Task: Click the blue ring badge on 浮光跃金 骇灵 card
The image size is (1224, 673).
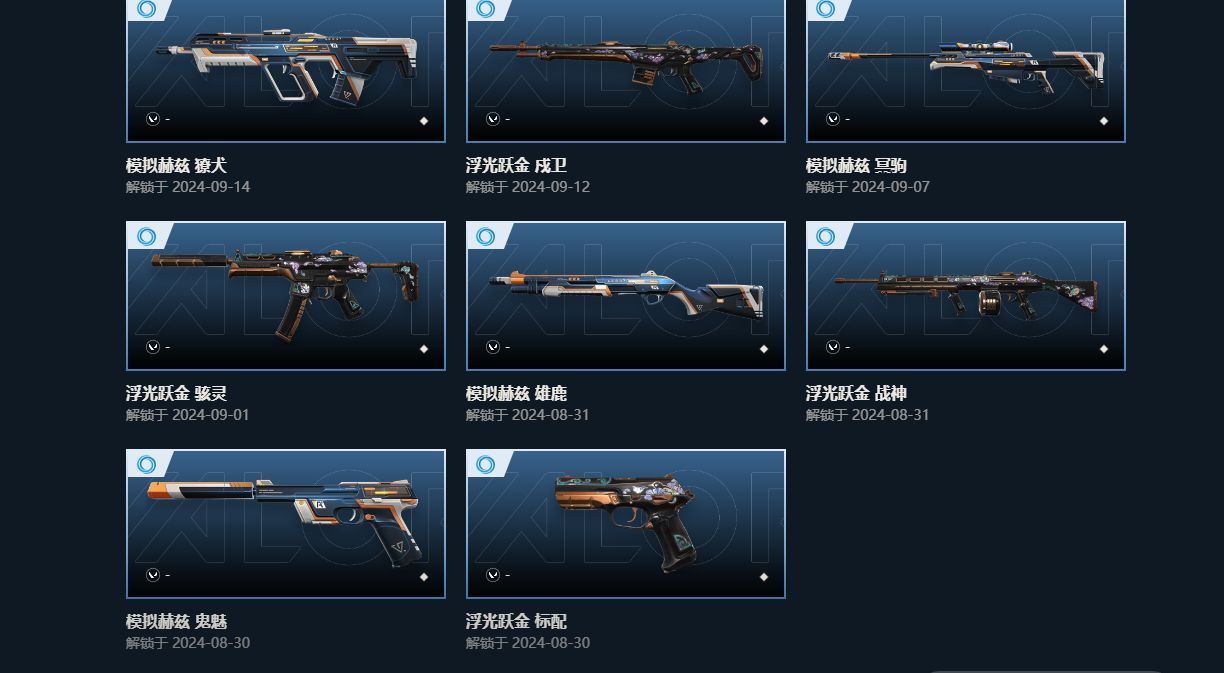Action: pyautogui.click(x=146, y=237)
